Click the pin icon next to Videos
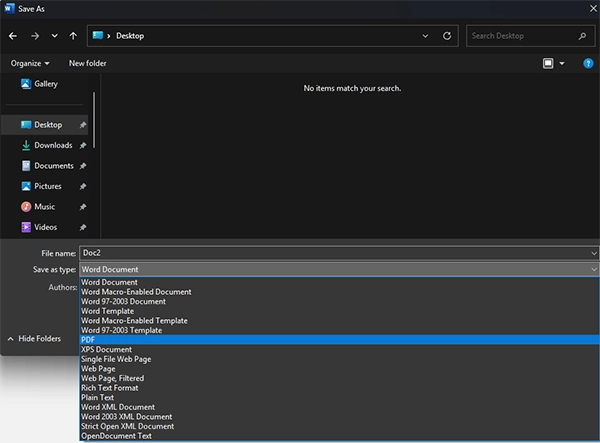The height and width of the screenshot is (443, 600). point(83,227)
